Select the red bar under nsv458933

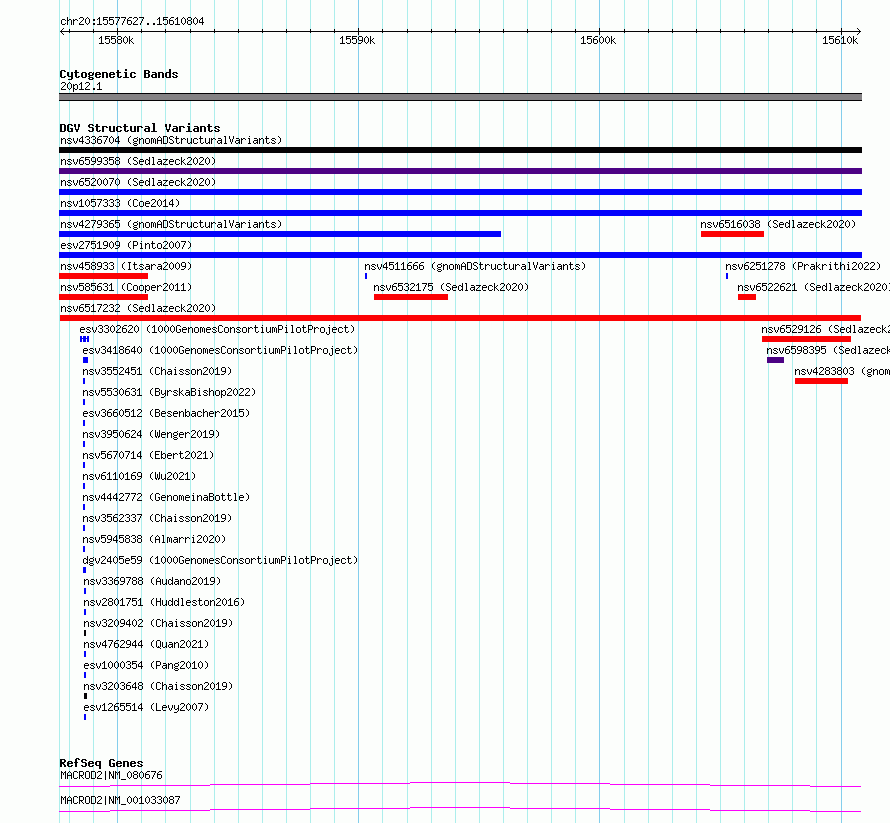pos(103,276)
